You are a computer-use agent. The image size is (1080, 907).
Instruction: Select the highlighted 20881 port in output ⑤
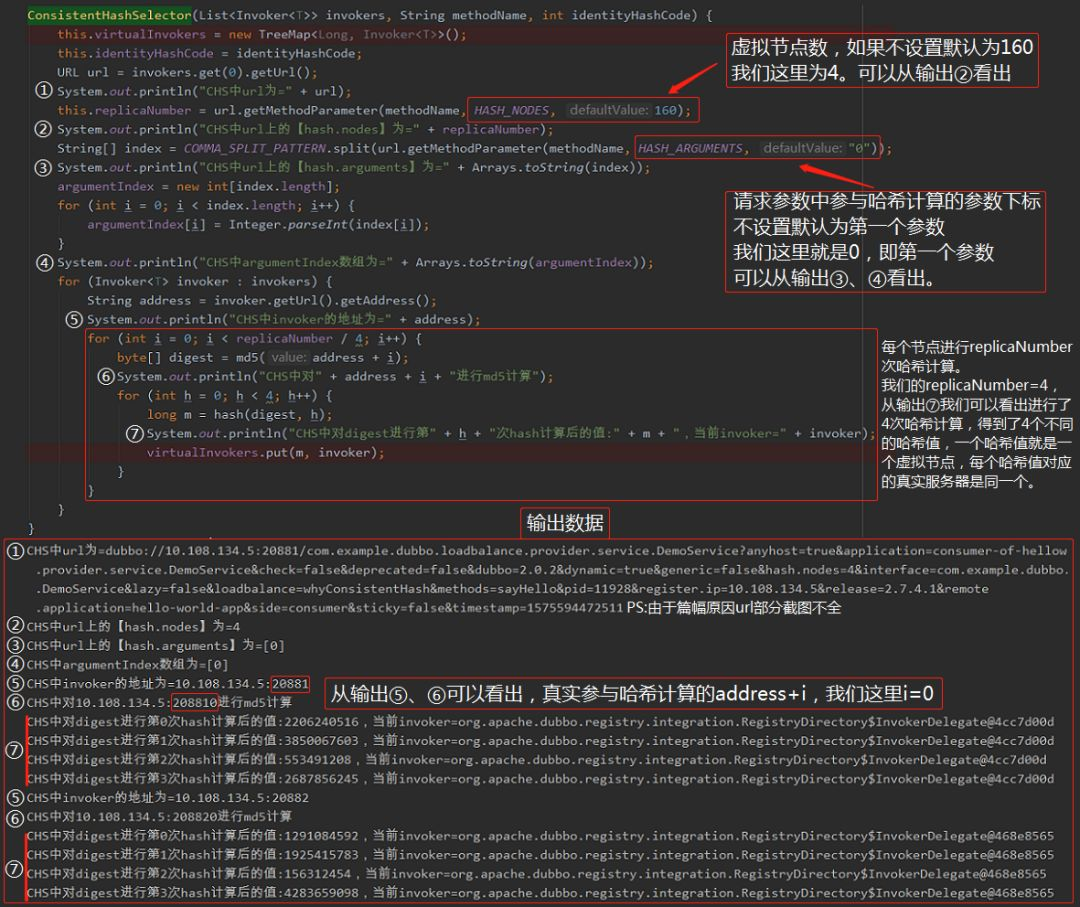coord(289,683)
